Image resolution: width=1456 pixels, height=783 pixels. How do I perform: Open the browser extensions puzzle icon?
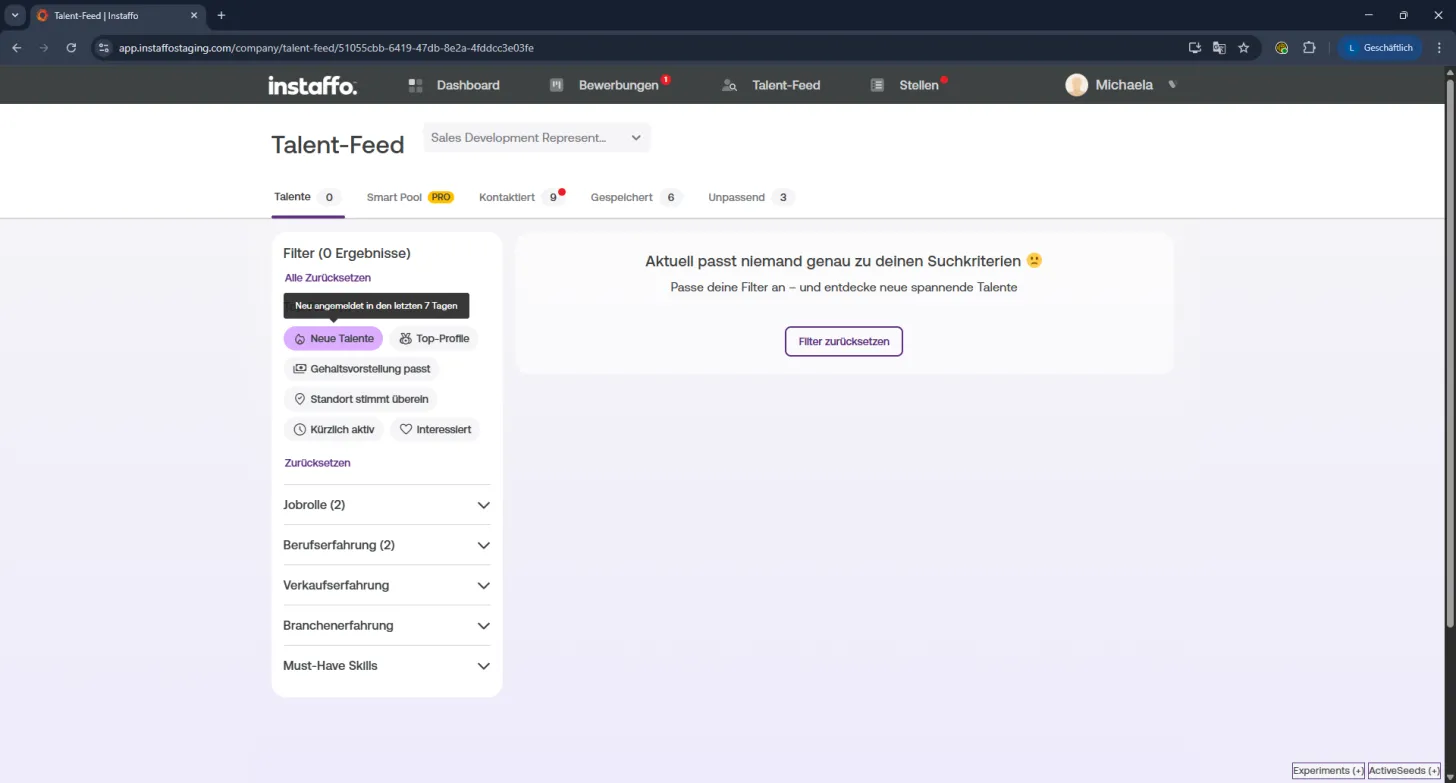click(1309, 47)
